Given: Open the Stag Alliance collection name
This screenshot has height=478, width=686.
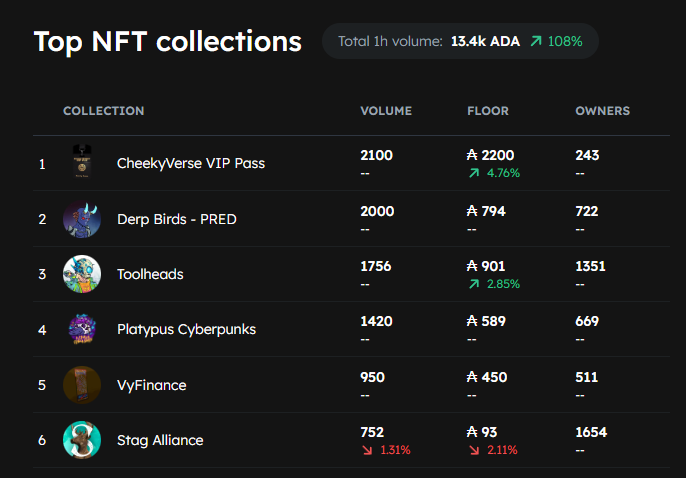Looking at the screenshot, I should point(160,440).
